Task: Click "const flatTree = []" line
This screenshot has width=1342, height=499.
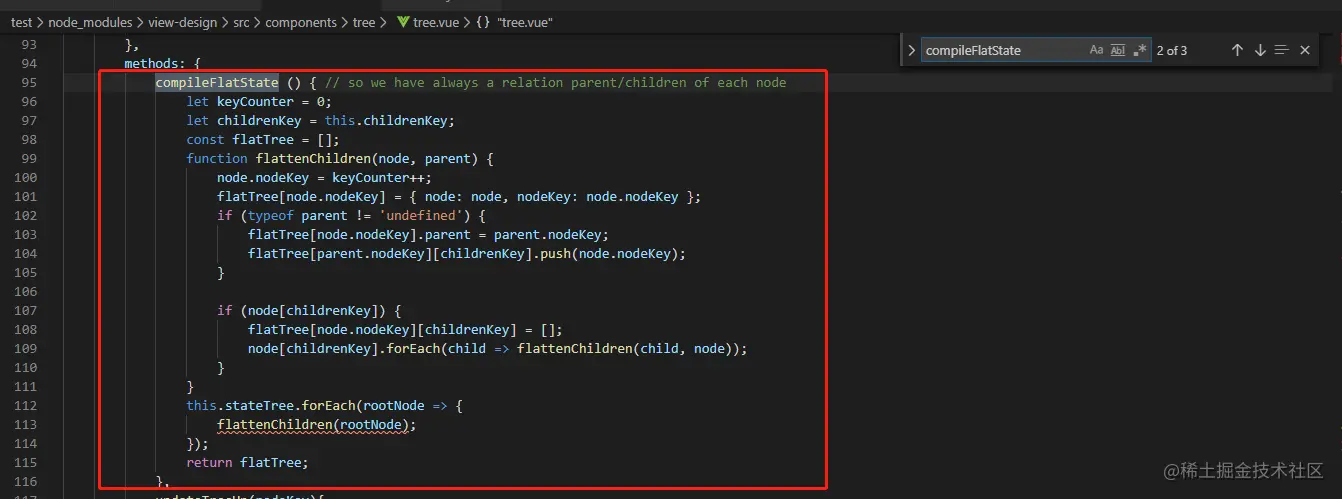Action: coord(263,139)
